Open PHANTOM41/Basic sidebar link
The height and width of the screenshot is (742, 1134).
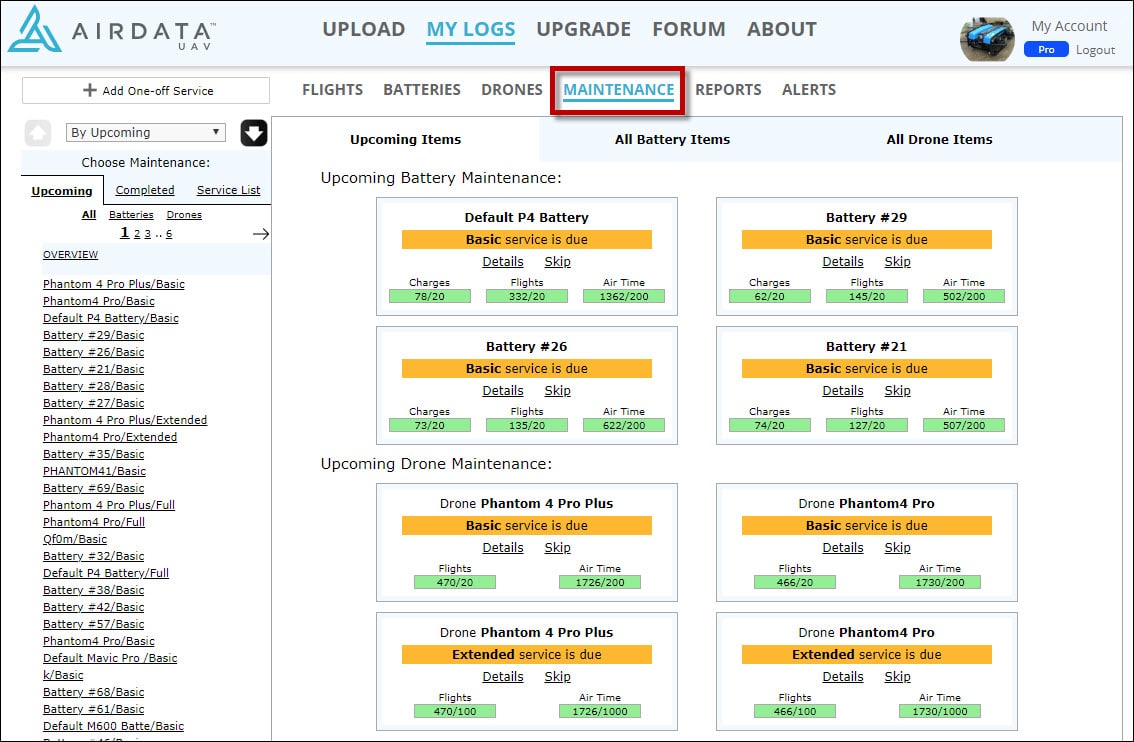pos(94,471)
